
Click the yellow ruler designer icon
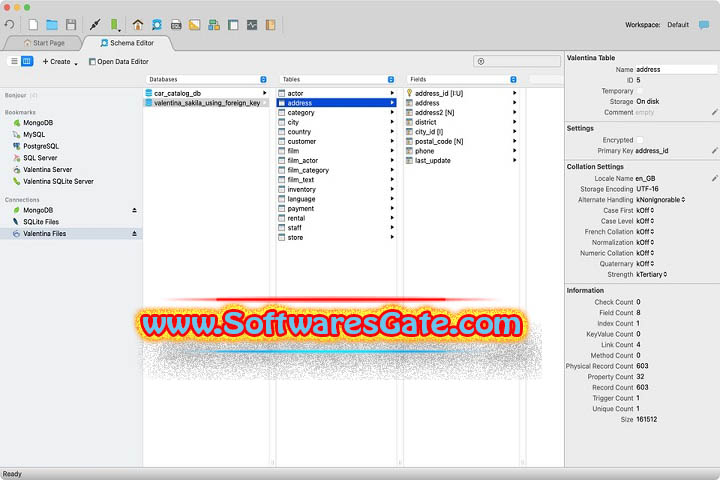[195, 24]
